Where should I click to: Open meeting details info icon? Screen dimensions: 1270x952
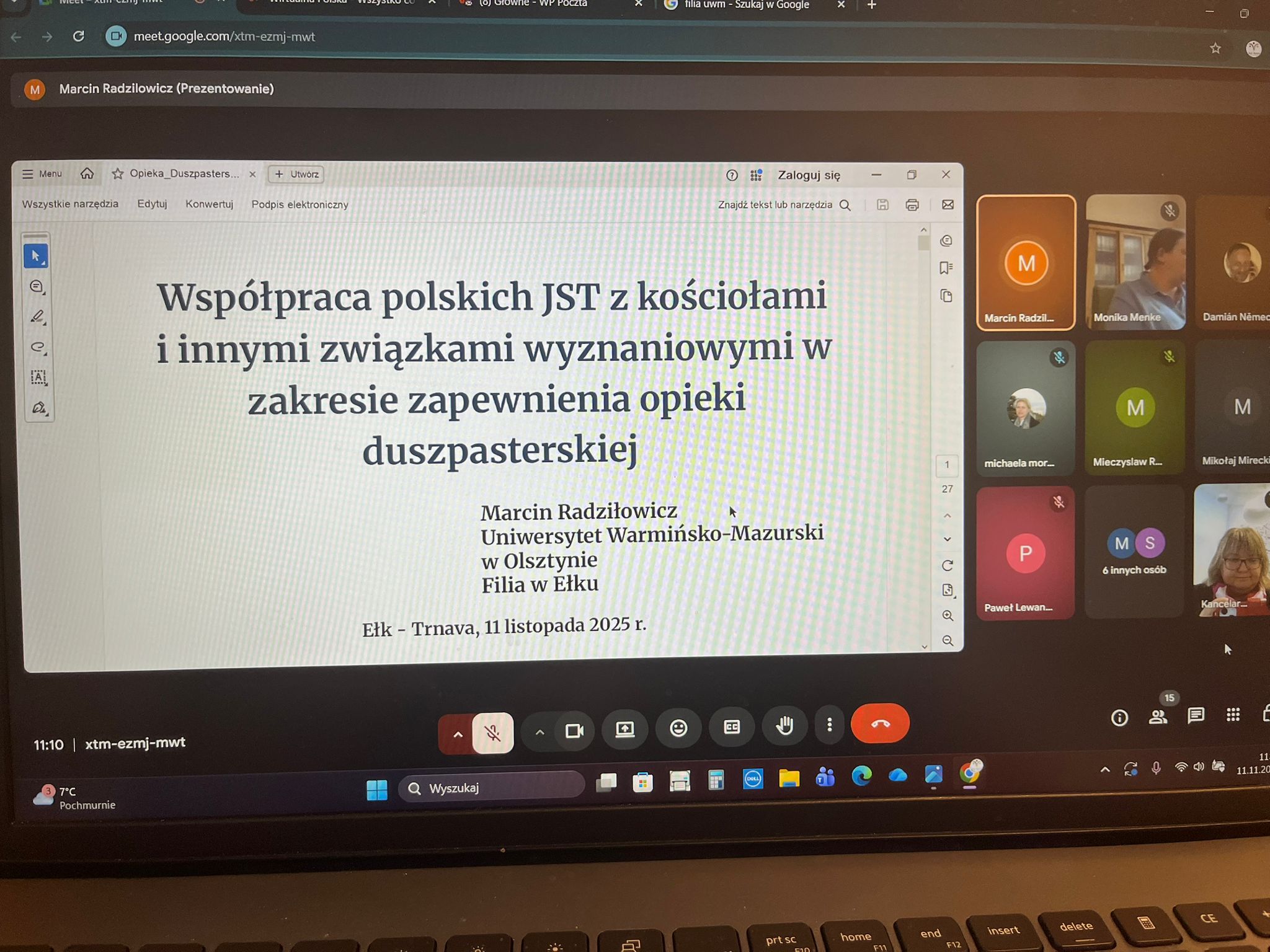coord(1119,718)
